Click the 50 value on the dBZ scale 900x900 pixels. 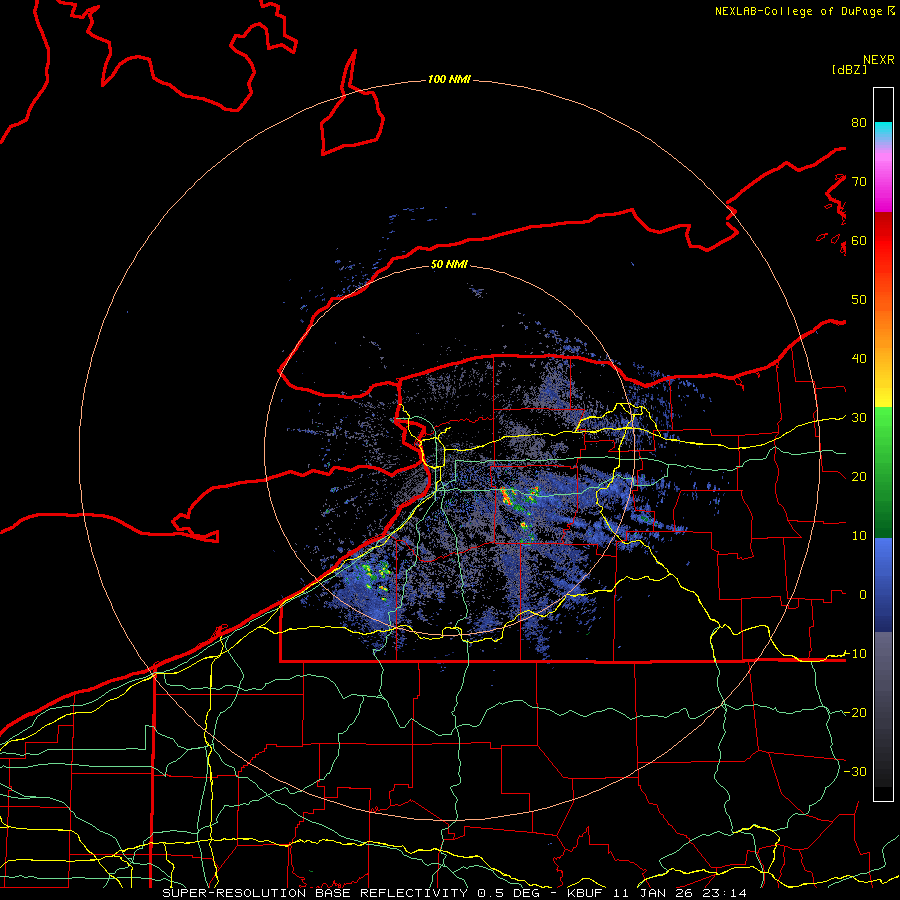pyautogui.click(x=859, y=300)
